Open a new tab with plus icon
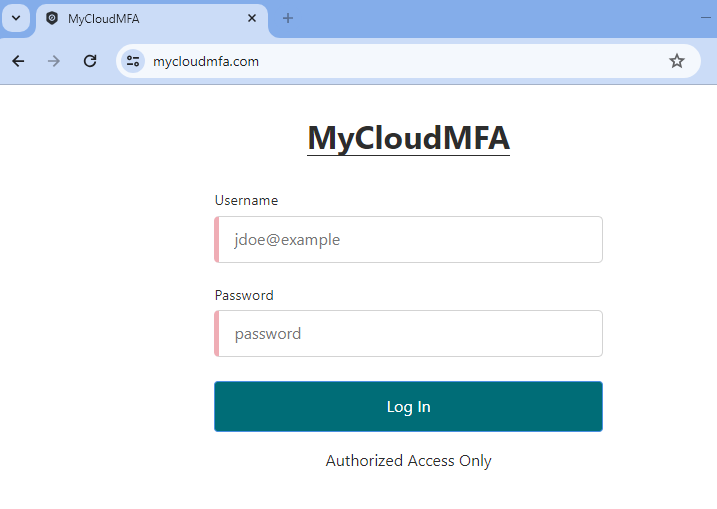Viewport: 717px width, 509px height. pyautogui.click(x=288, y=18)
